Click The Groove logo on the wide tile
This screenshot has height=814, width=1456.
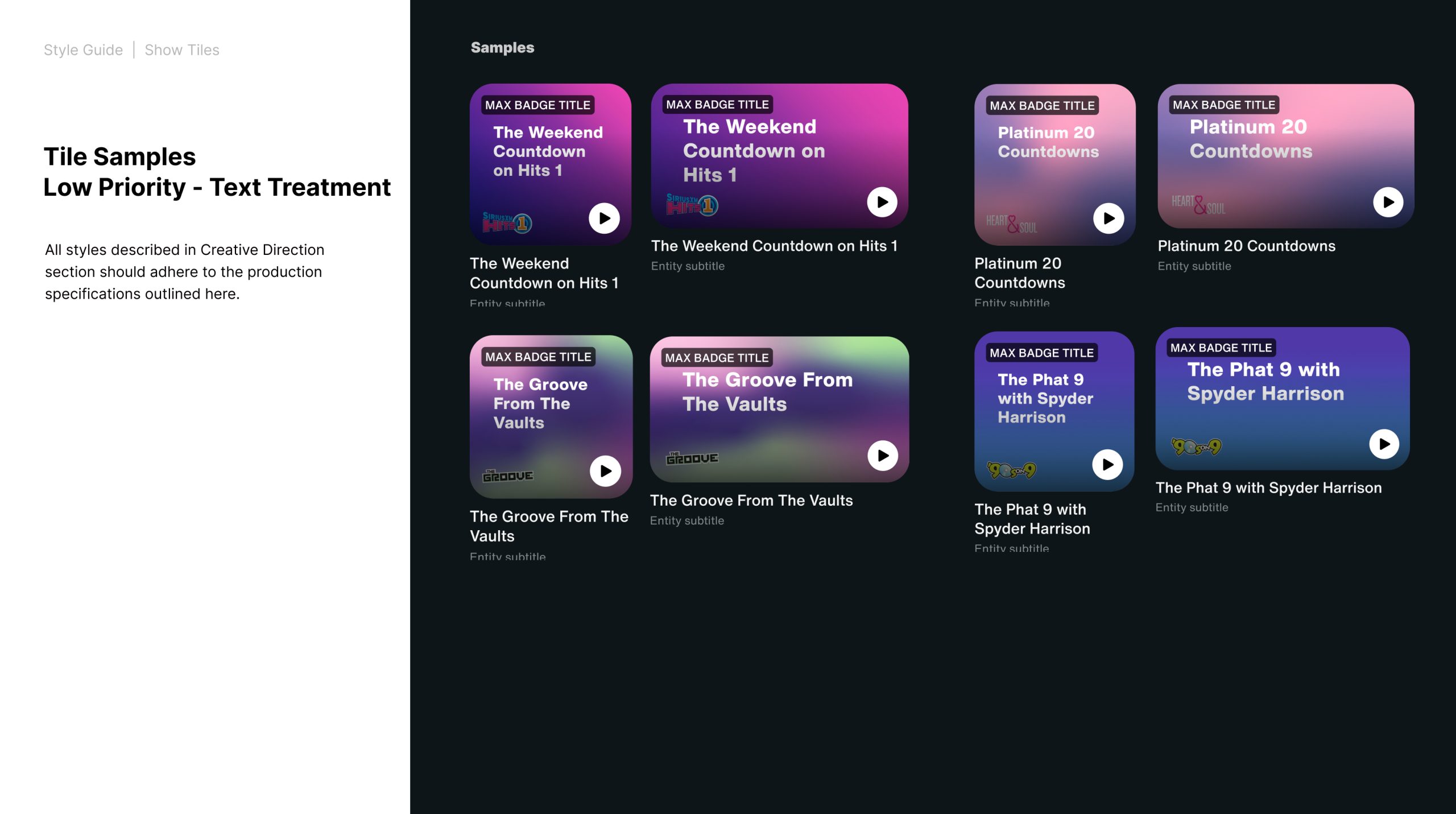(x=692, y=458)
